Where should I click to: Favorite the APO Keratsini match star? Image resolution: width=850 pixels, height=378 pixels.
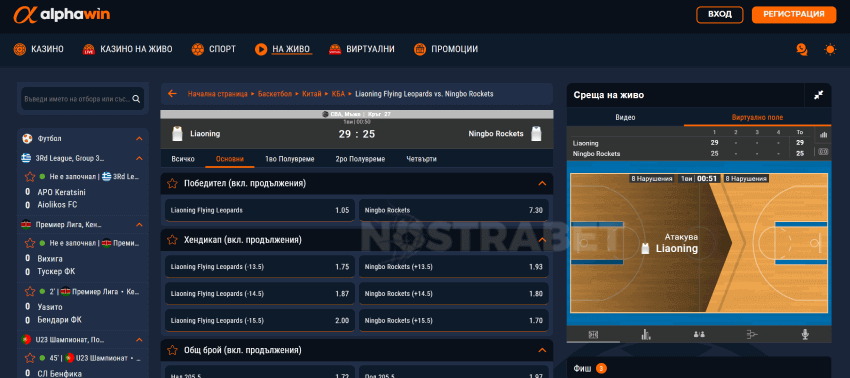click(30, 176)
